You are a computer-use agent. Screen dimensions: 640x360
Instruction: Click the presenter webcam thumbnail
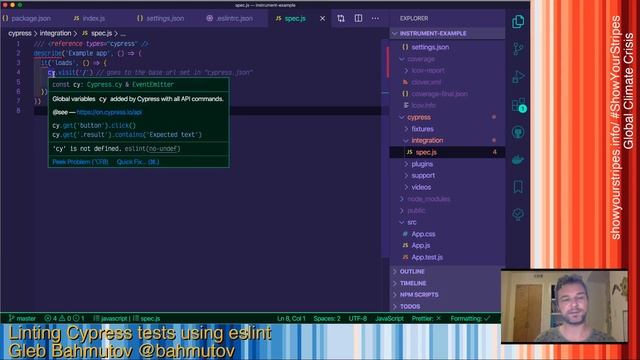pos(564,306)
